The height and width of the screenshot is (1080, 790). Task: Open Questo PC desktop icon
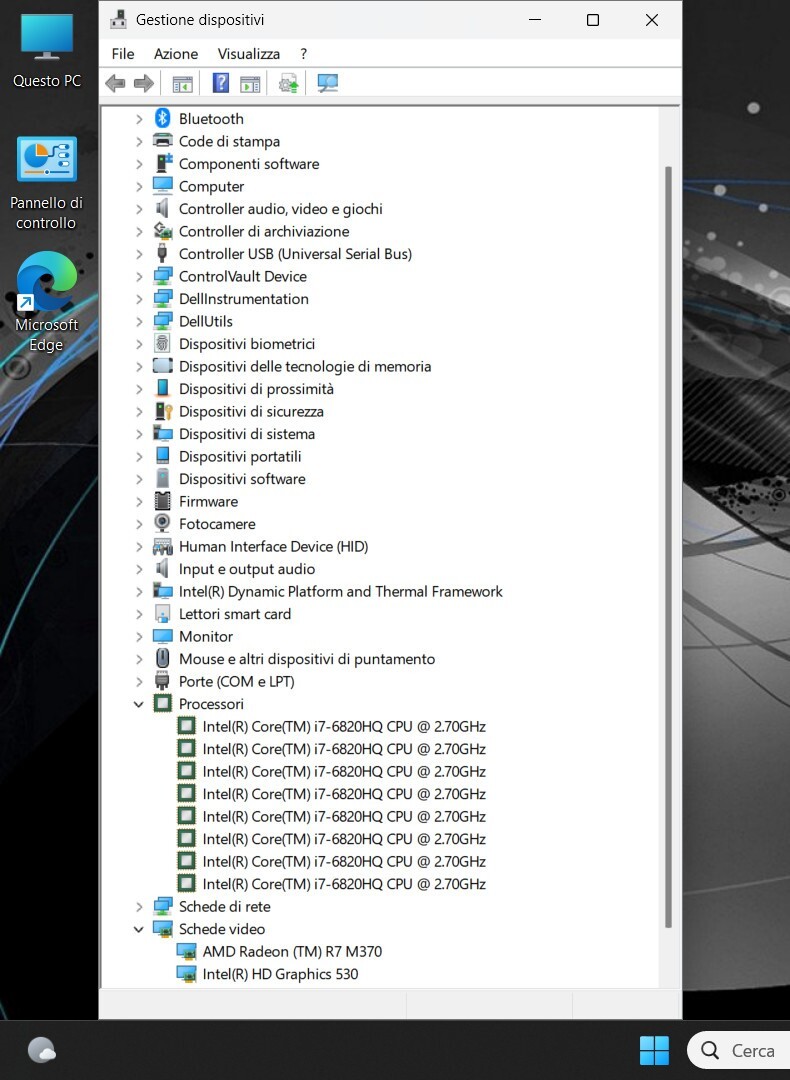tap(47, 51)
